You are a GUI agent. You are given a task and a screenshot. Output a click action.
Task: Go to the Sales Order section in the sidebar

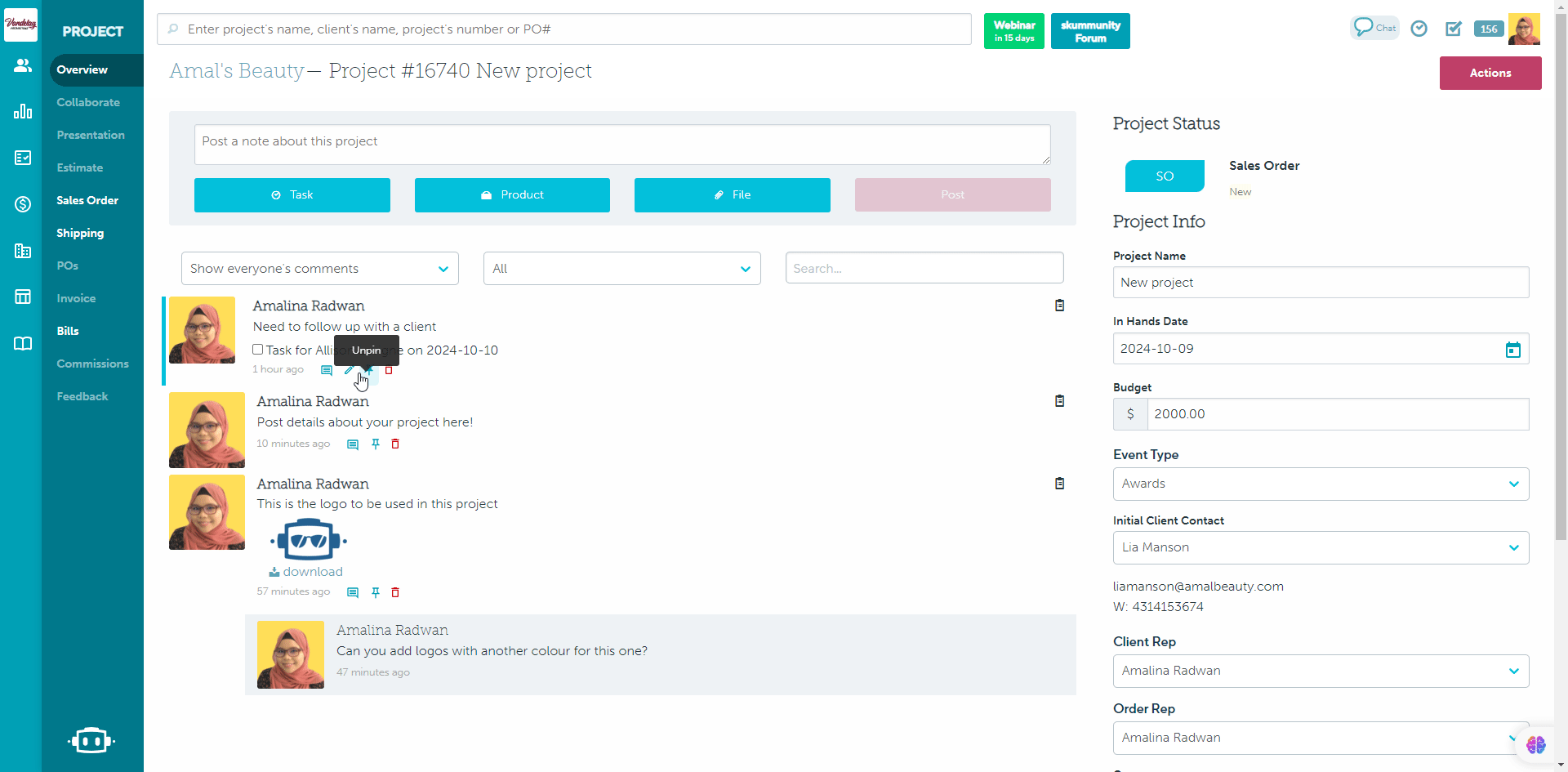[x=87, y=200]
